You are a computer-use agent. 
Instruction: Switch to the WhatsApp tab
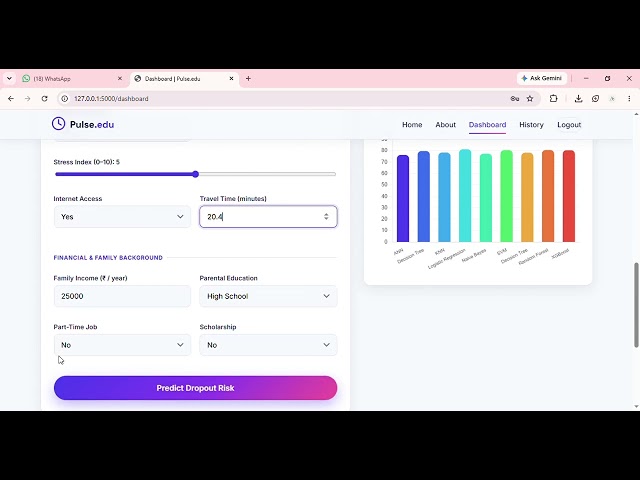pyautogui.click(x=72, y=78)
